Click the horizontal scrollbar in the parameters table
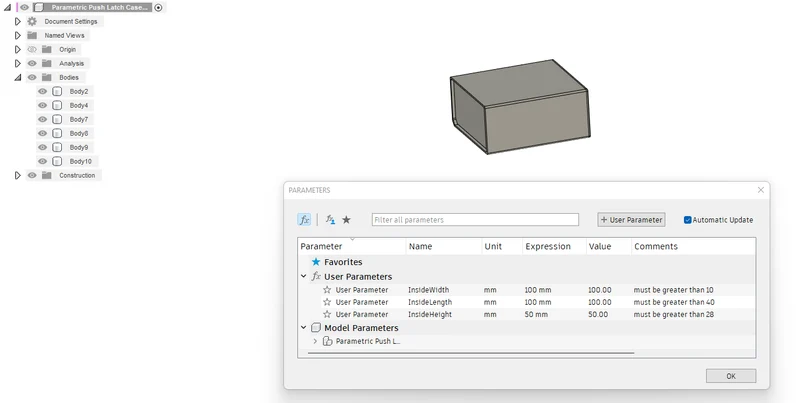The height and width of the screenshot is (403, 800). pos(471,352)
